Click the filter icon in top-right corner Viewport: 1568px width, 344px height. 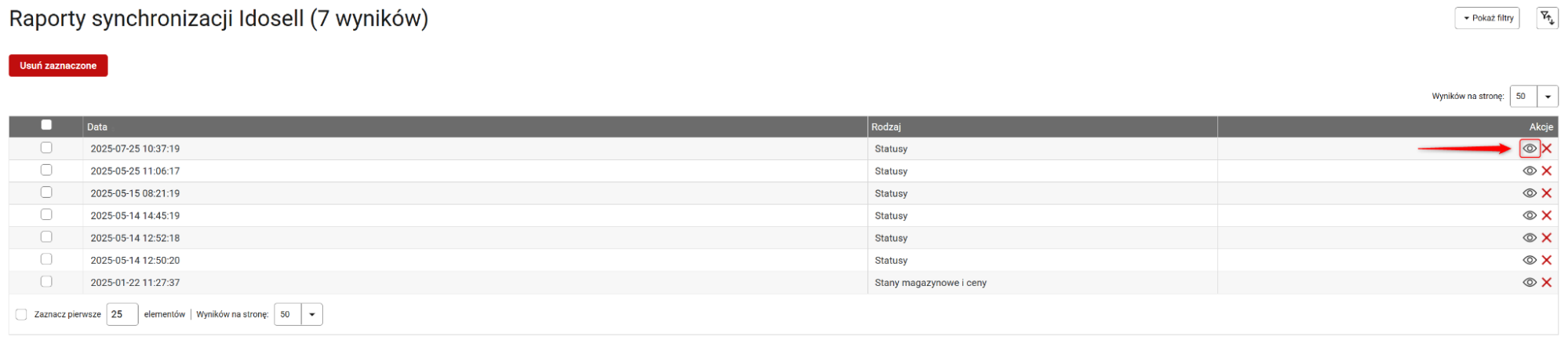click(x=1547, y=18)
